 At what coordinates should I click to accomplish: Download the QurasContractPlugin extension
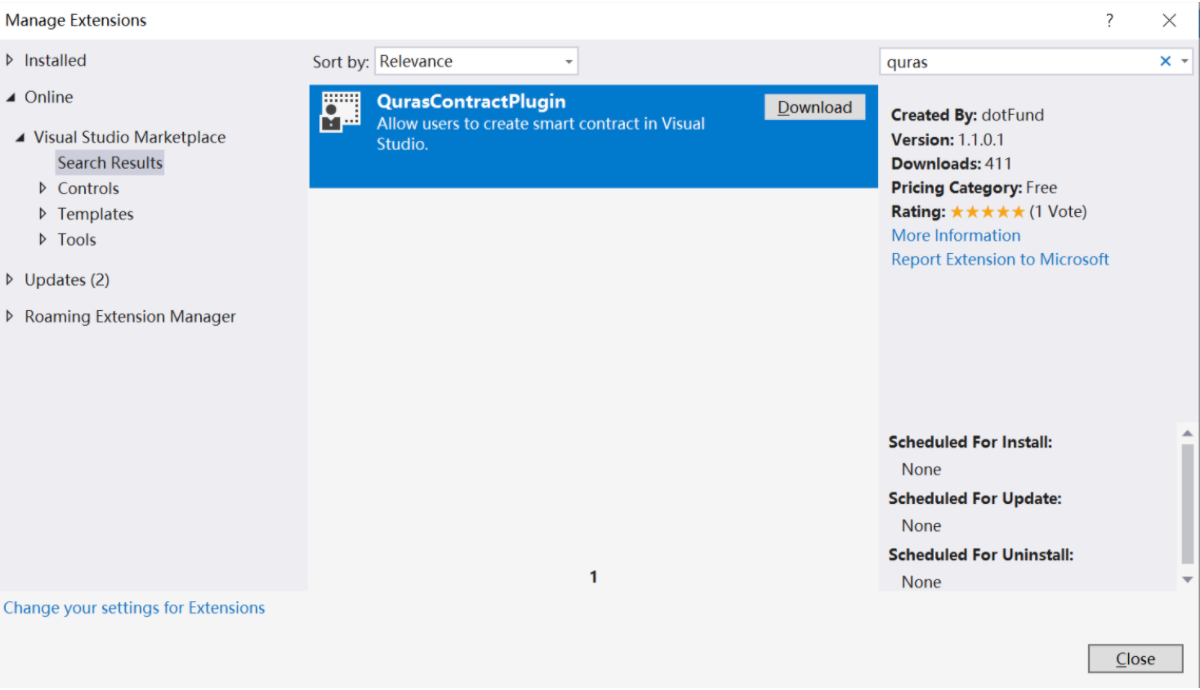pos(814,108)
